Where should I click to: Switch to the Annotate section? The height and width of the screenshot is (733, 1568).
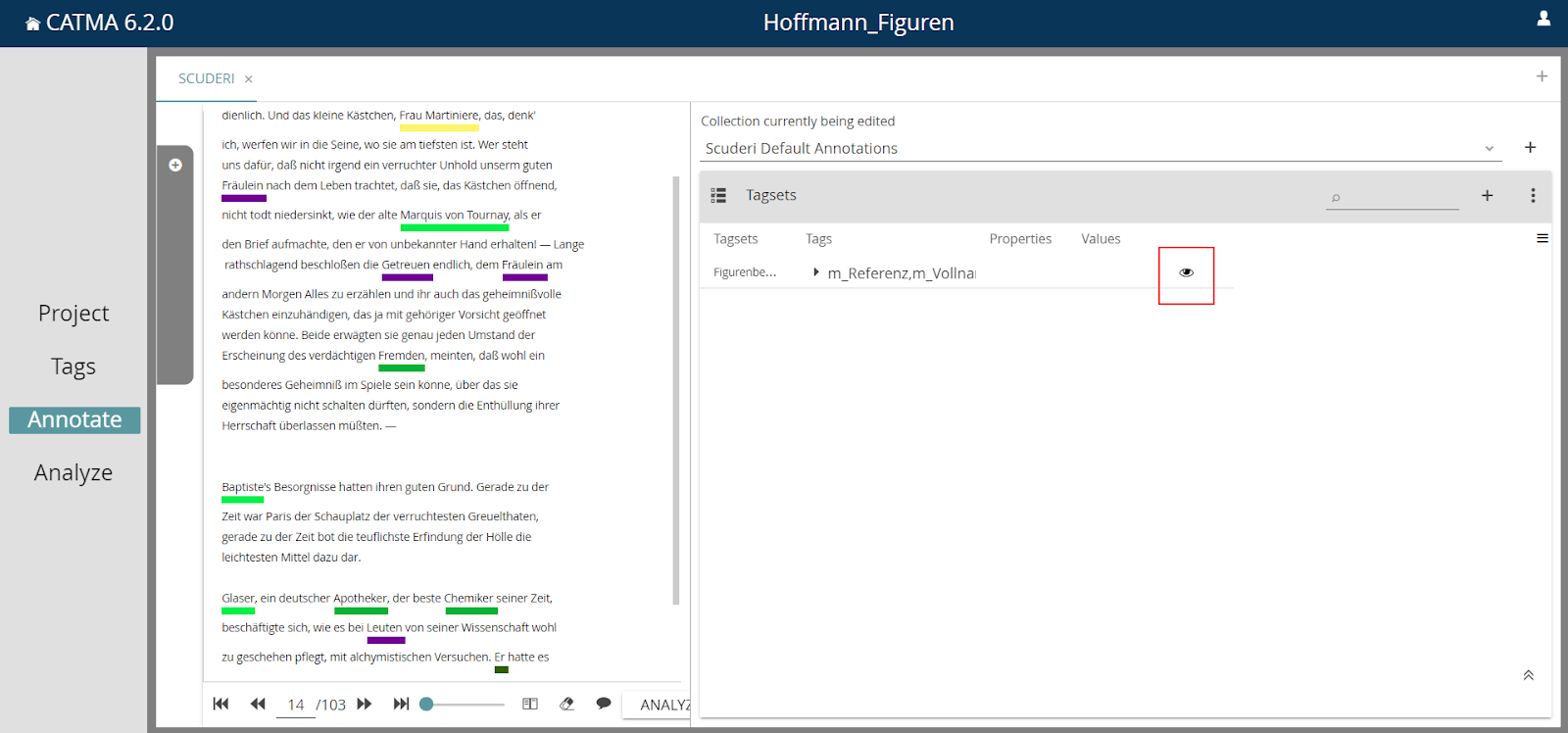[74, 419]
